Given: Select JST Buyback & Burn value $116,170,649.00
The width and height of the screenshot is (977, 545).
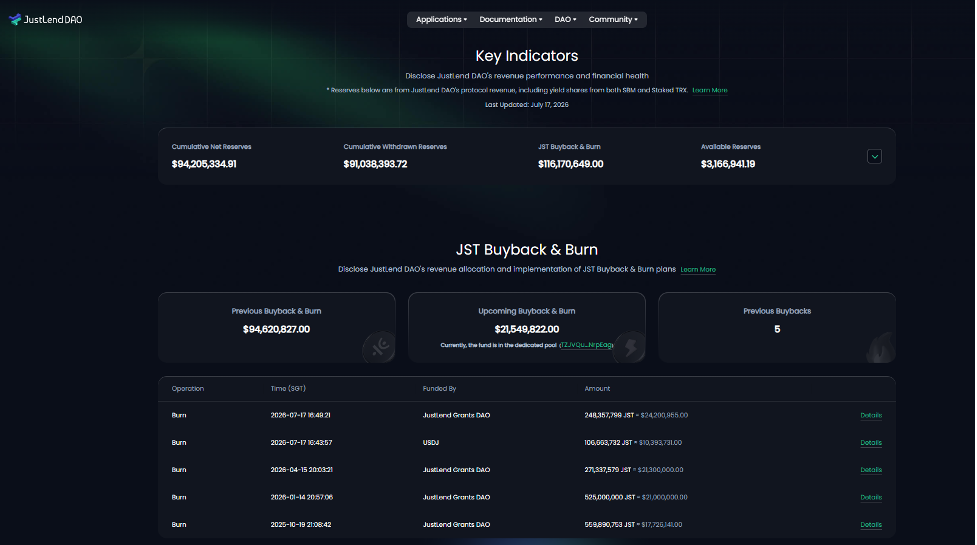Looking at the screenshot, I should (571, 164).
